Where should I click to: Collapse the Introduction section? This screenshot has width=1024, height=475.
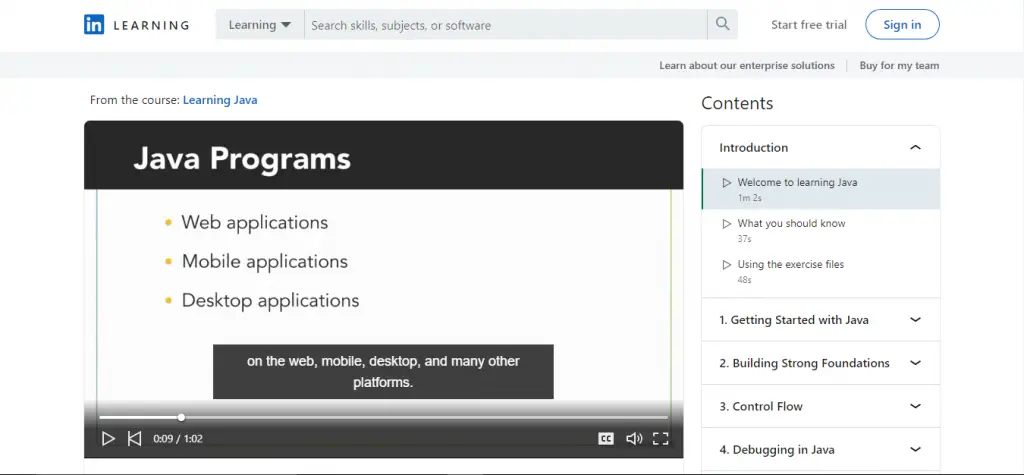point(914,148)
